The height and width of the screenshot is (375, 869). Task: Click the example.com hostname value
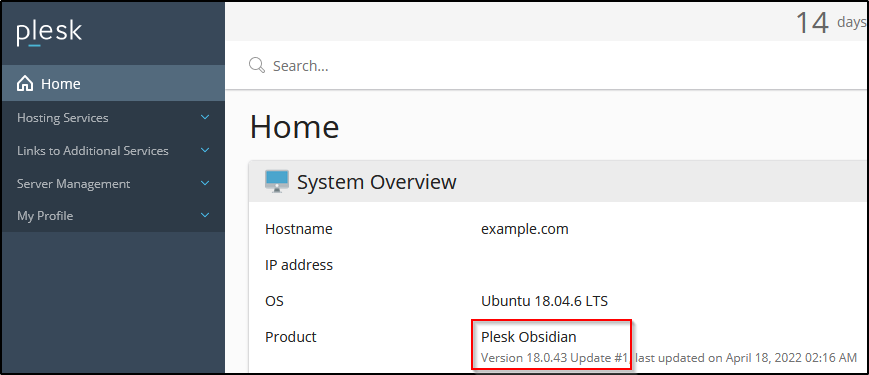525,229
